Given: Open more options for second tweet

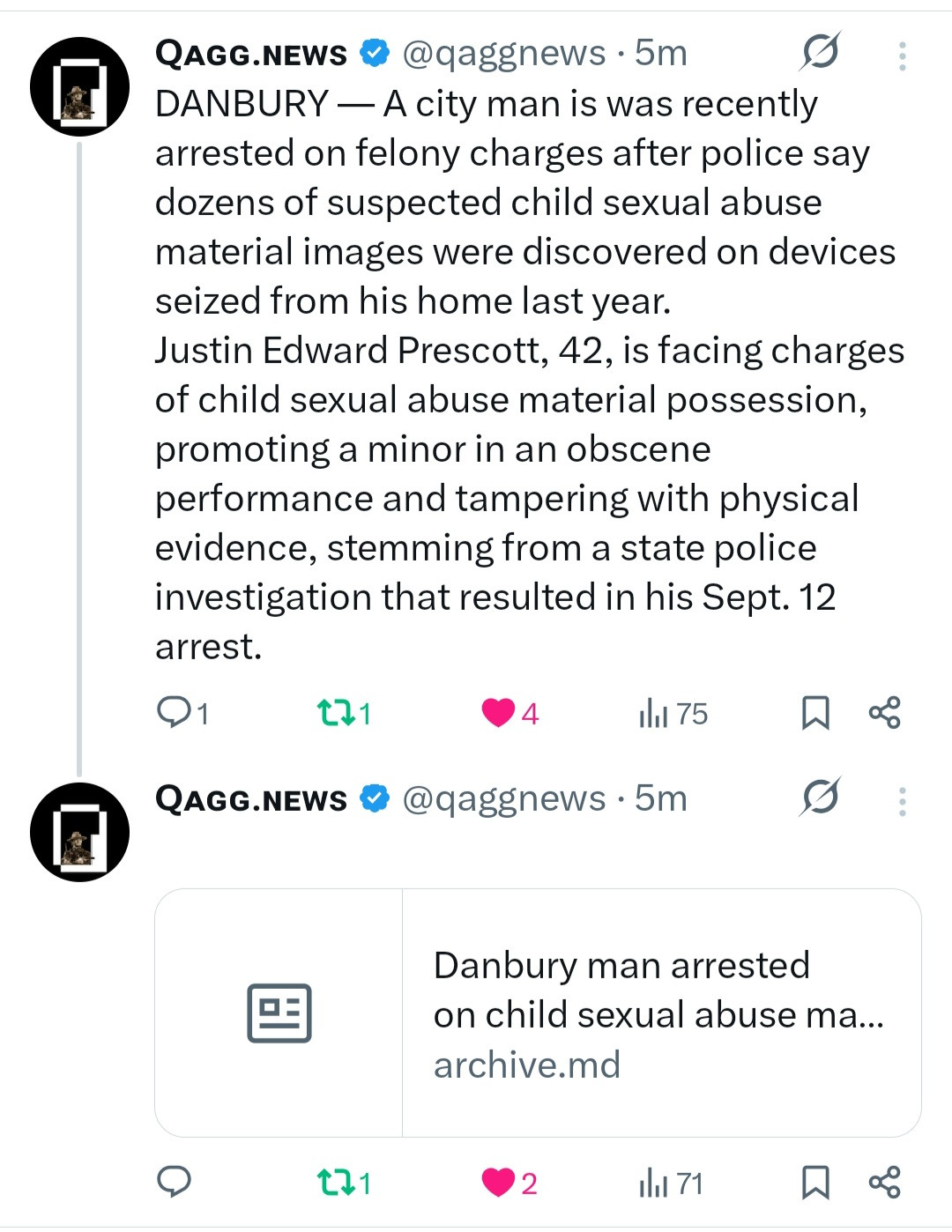Looking at the screenshot, I should pos(902,801).
